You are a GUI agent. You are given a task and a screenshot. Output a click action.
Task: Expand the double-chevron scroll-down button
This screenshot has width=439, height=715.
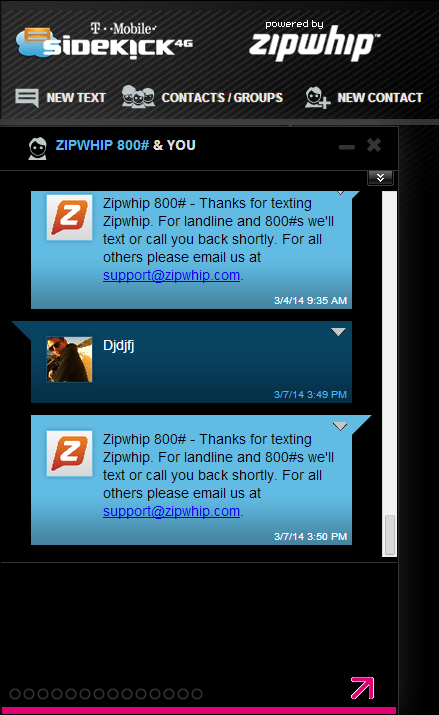(380, 178)
